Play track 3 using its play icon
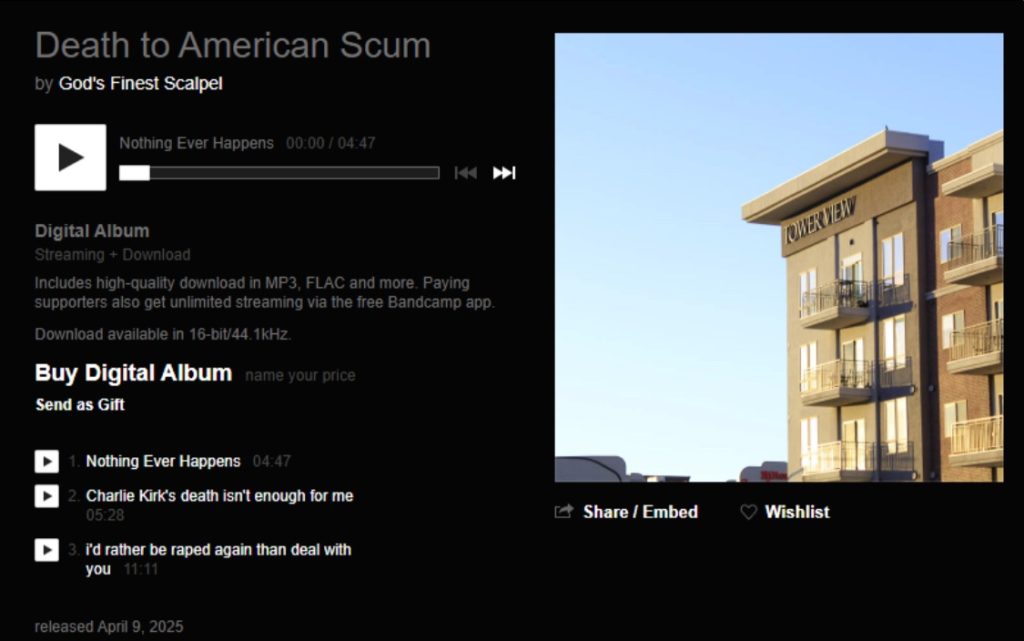1024x641 pixels. [x=47, y=550]
